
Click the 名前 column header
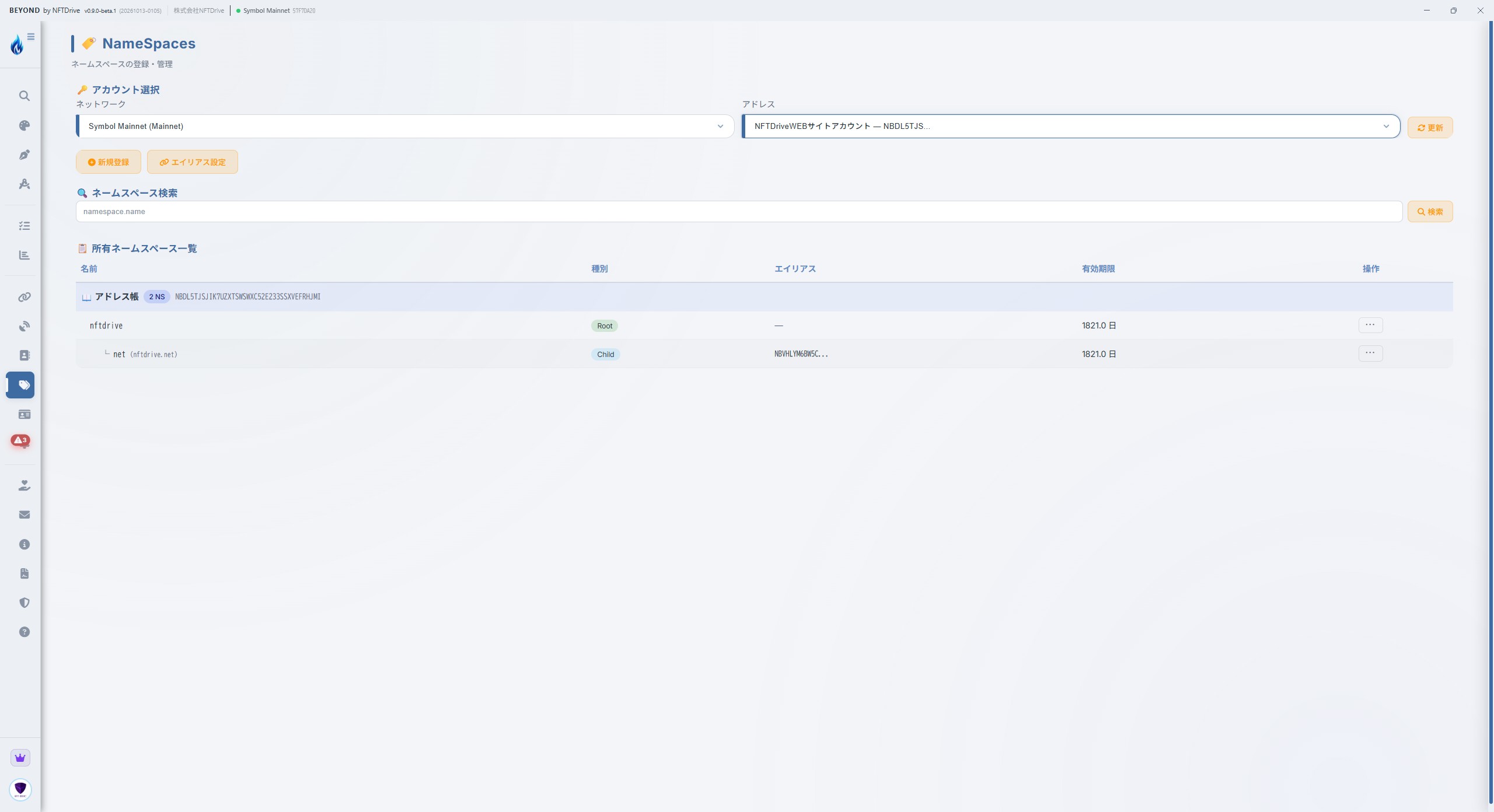click(89, 269)
